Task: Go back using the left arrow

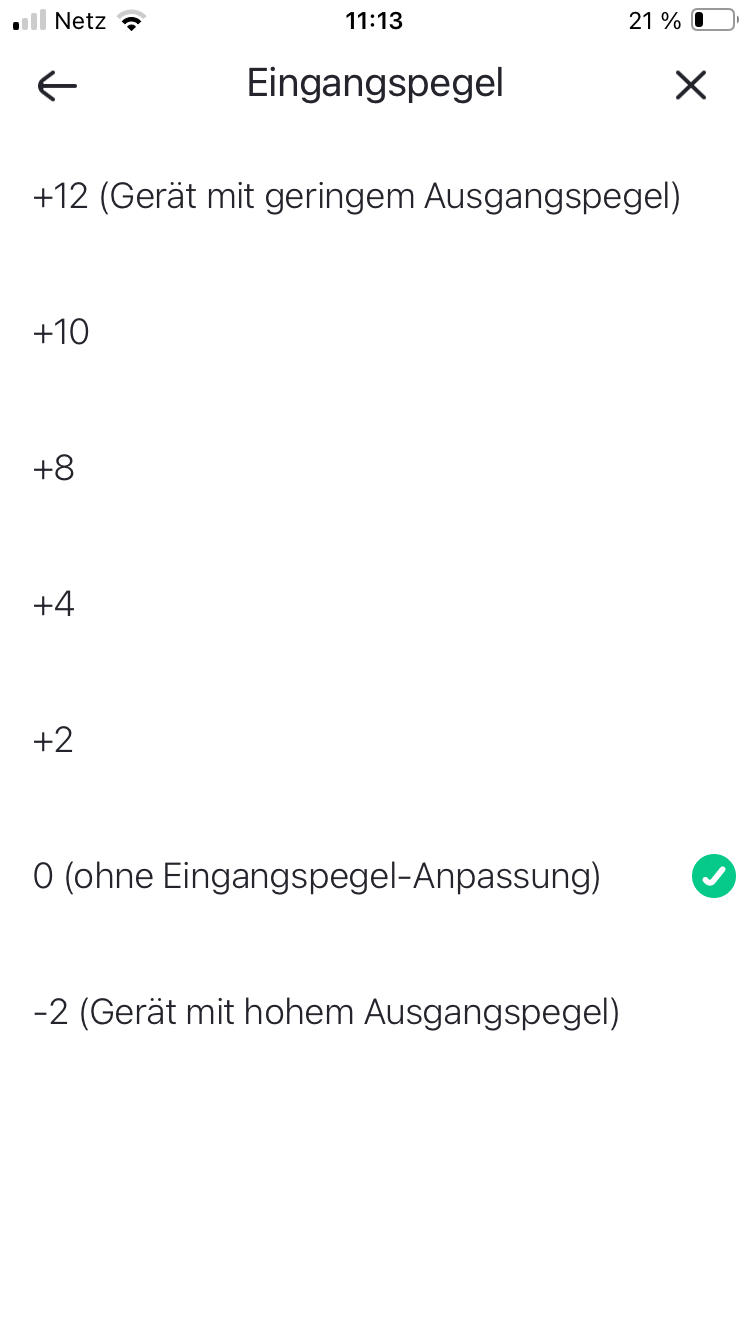Action: pyautogui.click(x=57, y=86)
